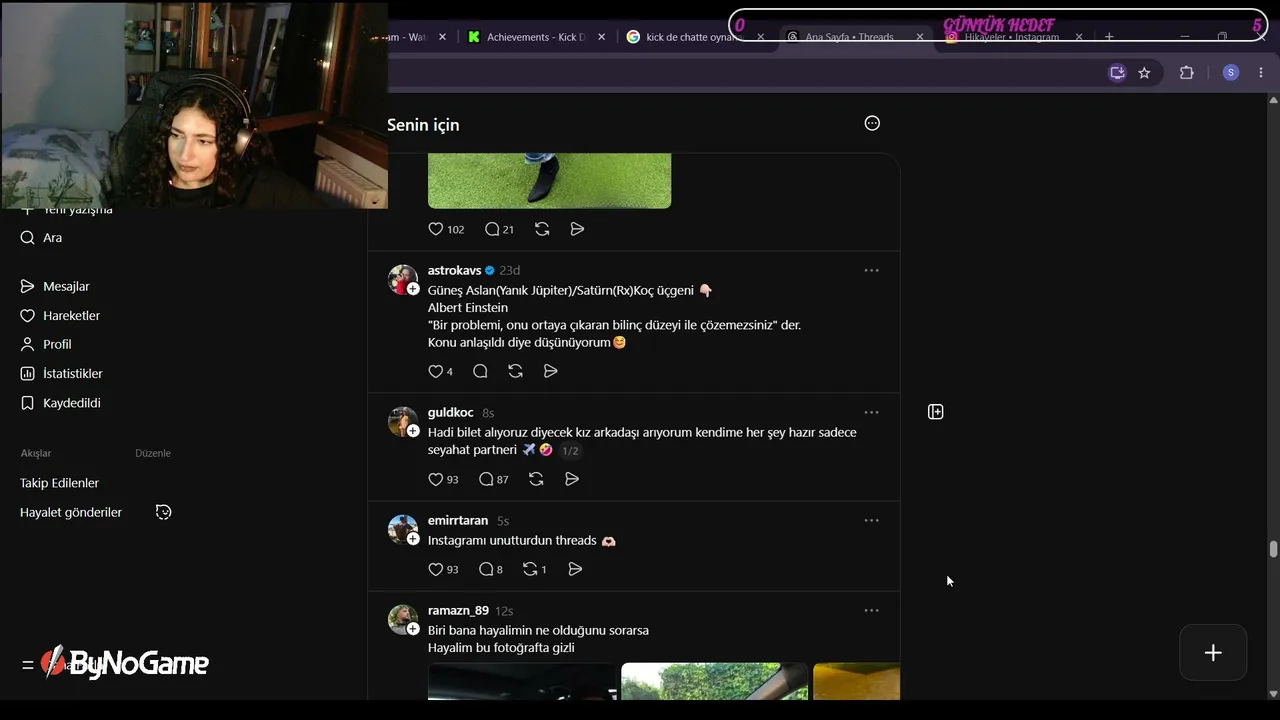Bookmark this page with the star icon
Screen dimensions: 1280x720
(1144, 72)
